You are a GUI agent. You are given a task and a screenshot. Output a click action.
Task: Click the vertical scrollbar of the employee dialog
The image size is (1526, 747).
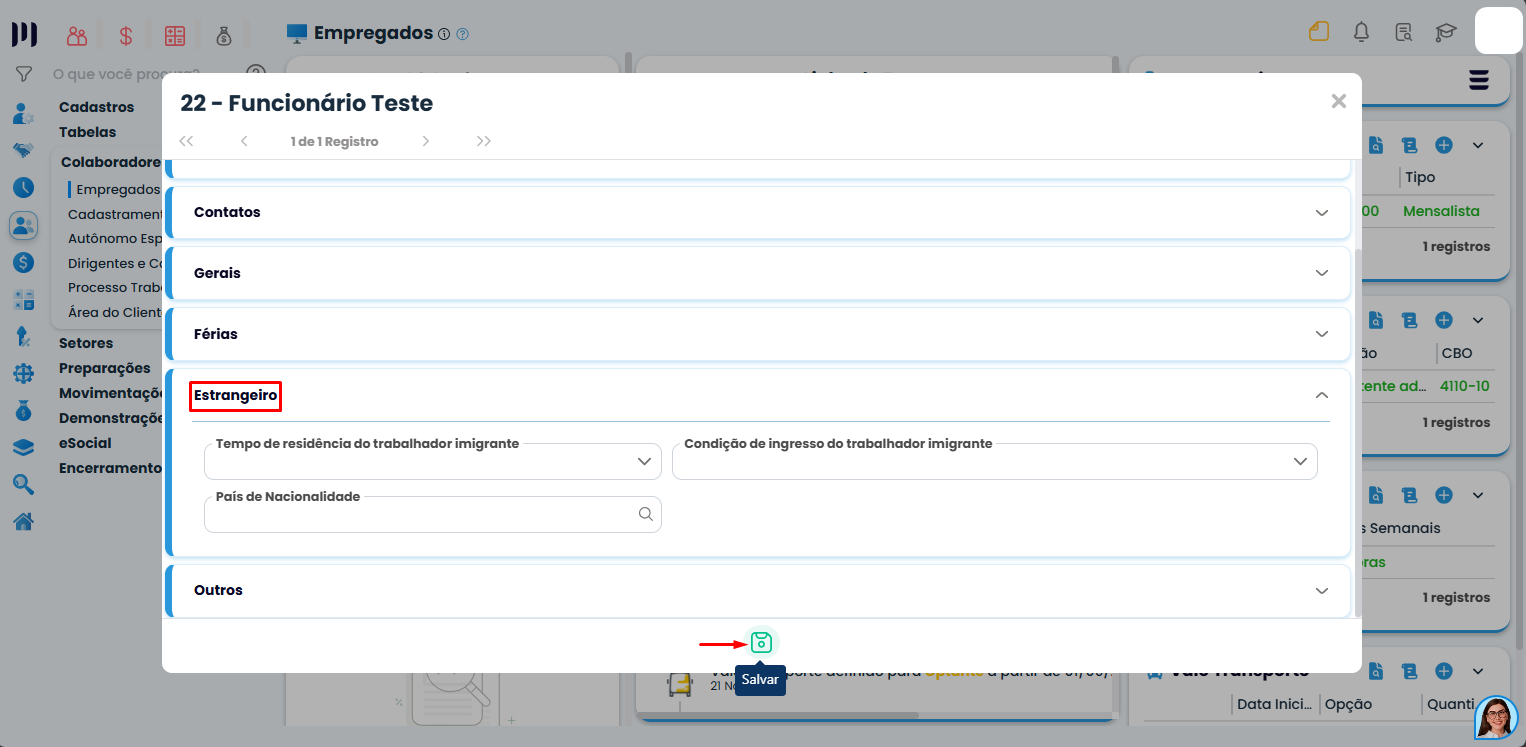pyautogui.click(x=1357, y=432)
